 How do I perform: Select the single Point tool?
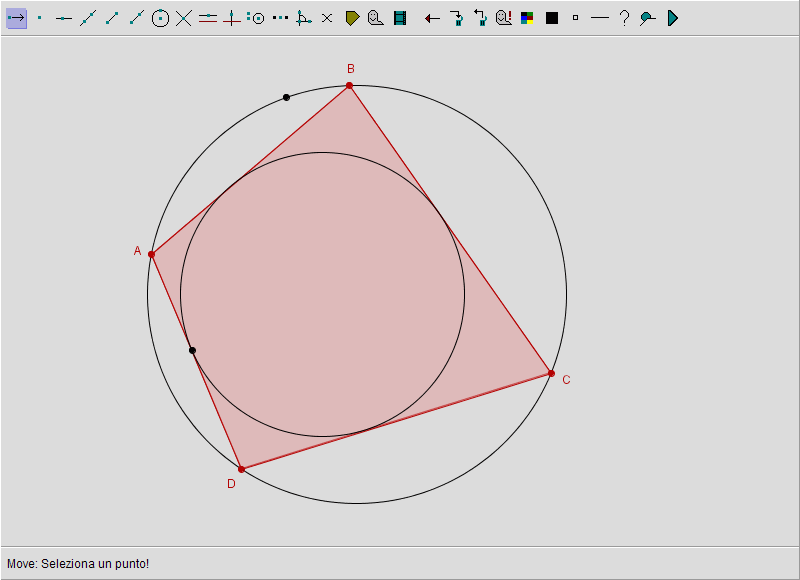[40, 18]
